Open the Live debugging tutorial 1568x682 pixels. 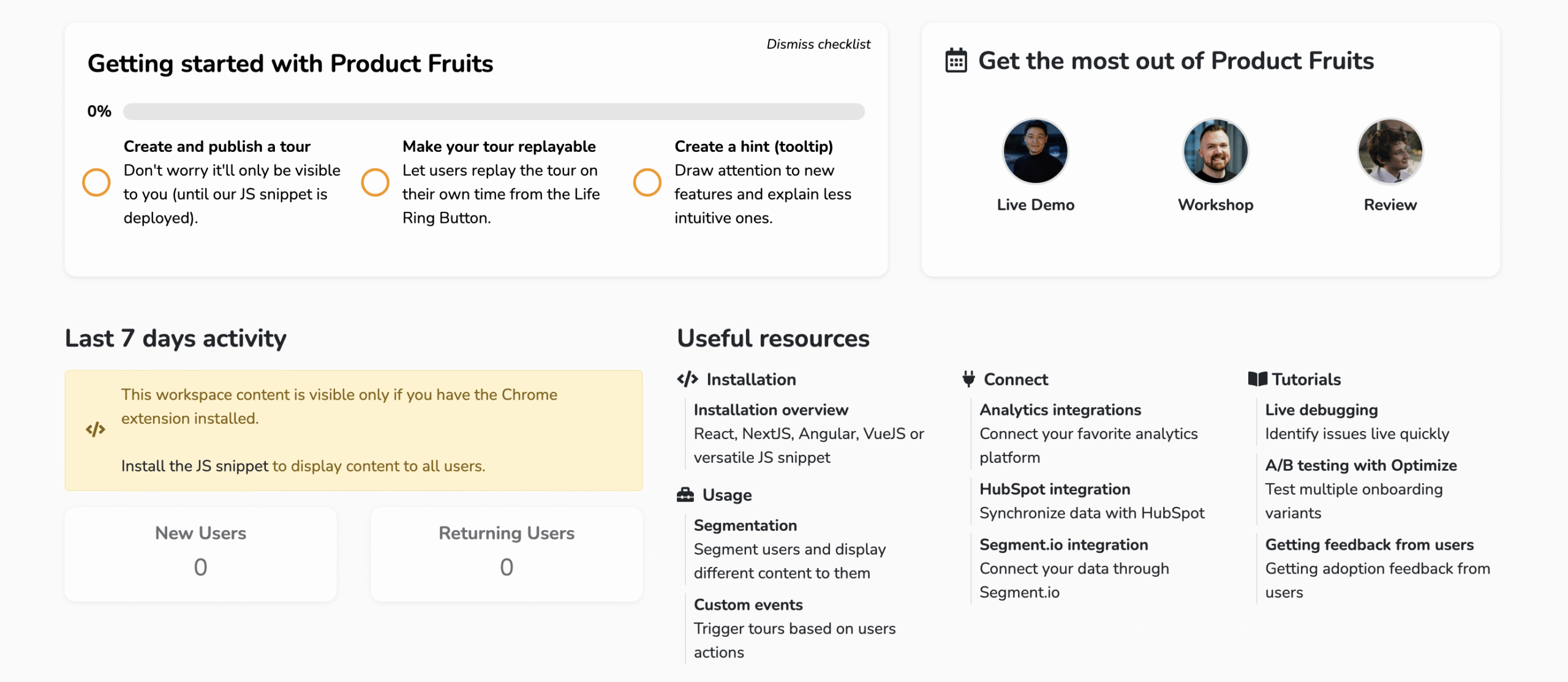coord(1321,410)
